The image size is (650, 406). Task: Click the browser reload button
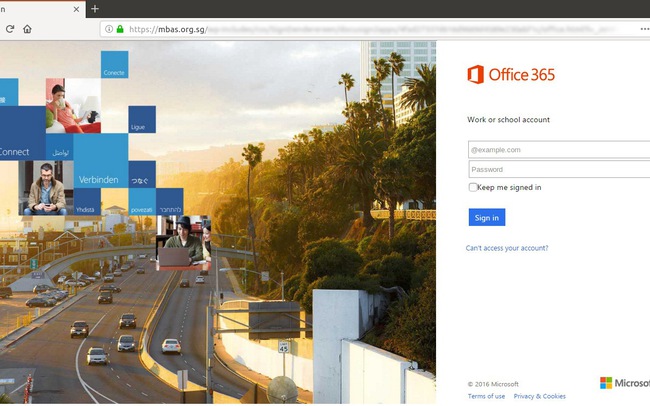[x=10, y=29]
